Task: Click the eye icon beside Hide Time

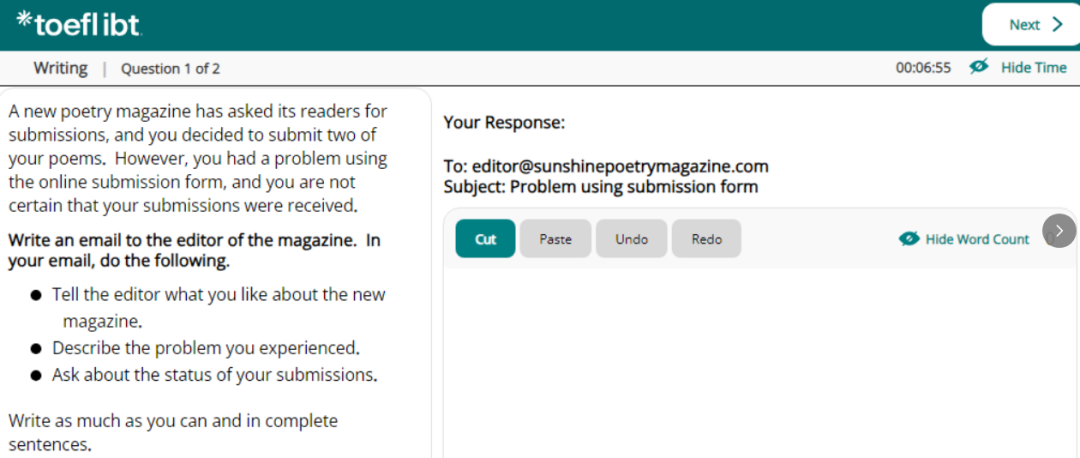Action: (x=979, y=67)
